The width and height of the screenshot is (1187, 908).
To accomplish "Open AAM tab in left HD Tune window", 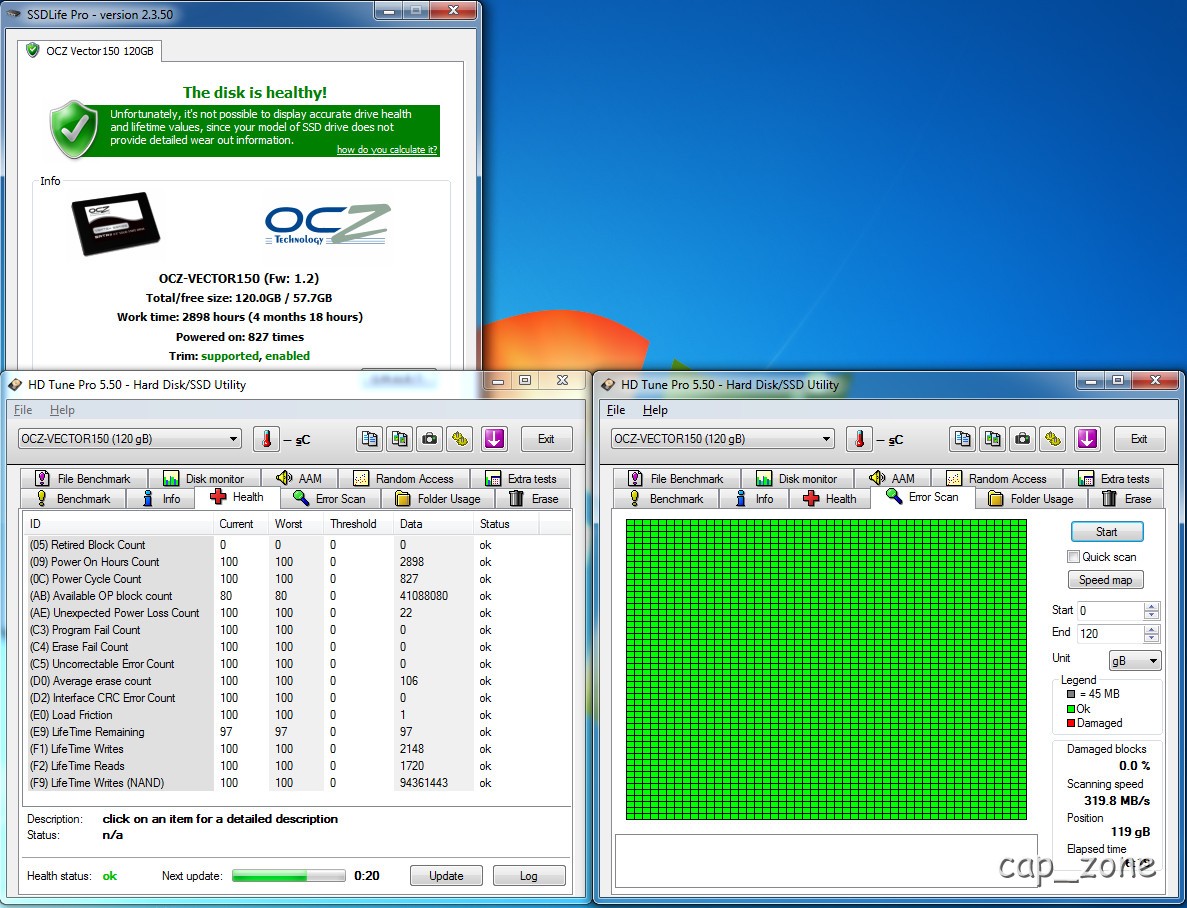I will [300, 479].
